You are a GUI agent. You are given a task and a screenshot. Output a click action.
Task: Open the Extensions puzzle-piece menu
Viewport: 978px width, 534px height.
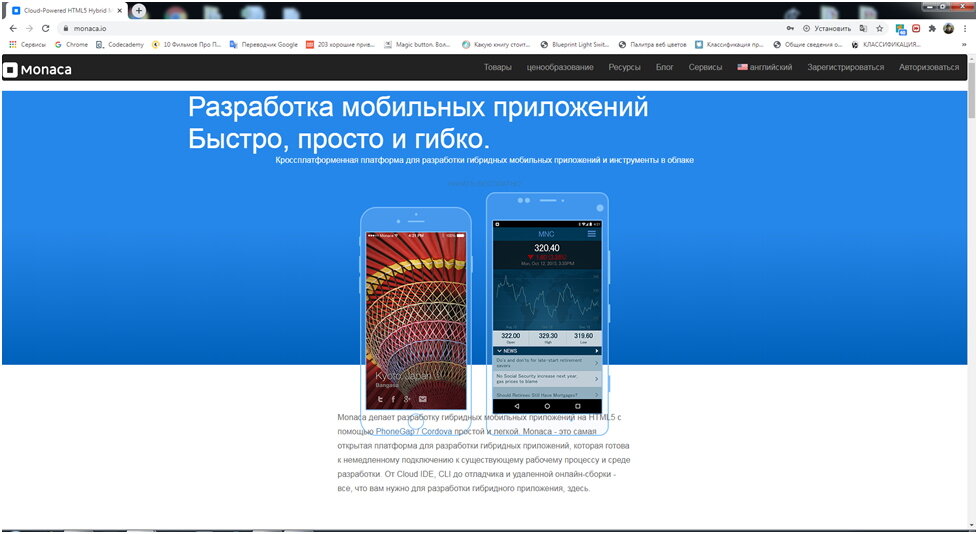pyautogui.click(x=932, y=28)
